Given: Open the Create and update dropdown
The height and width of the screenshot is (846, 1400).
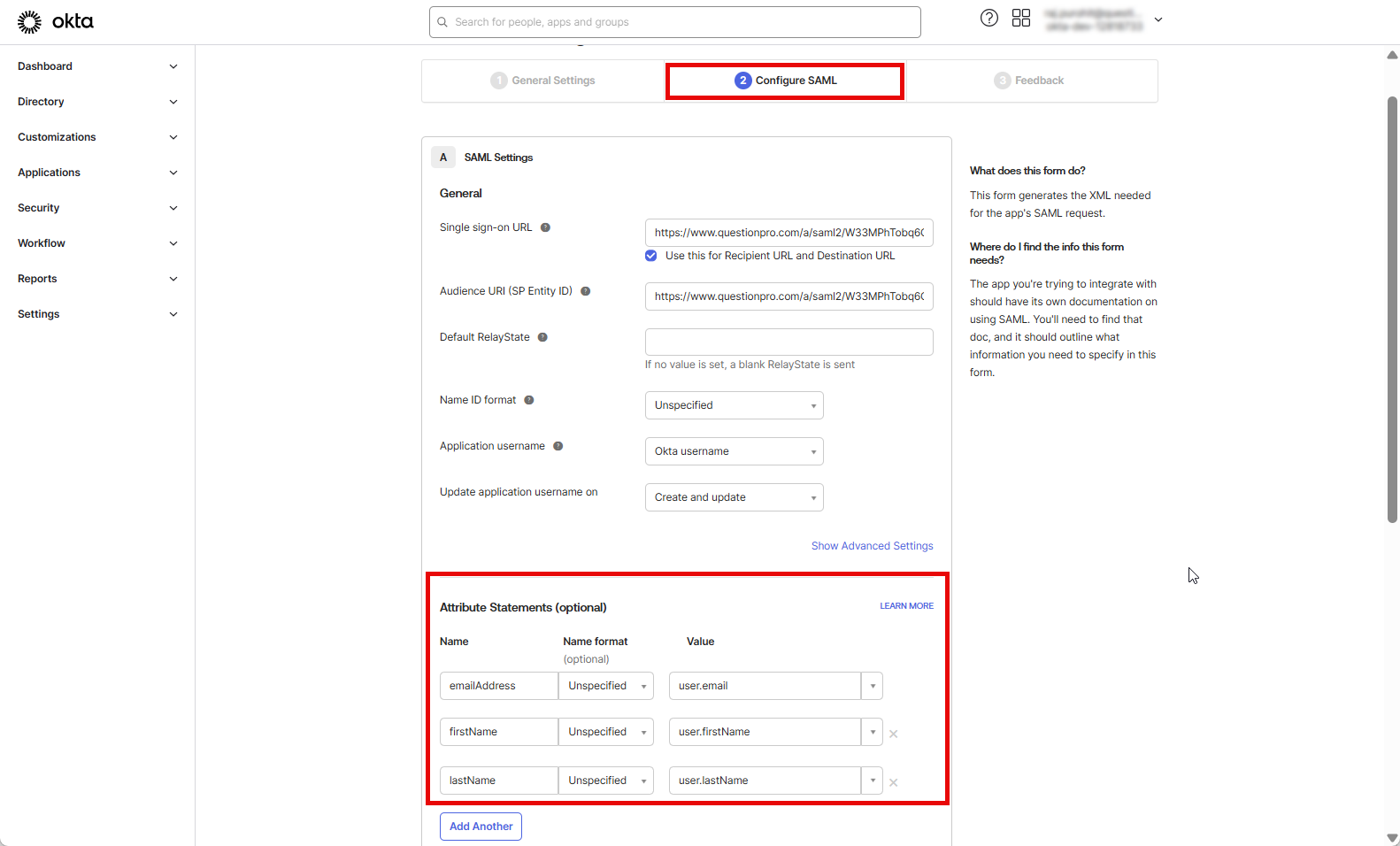Looking at the screenshot, I should (734, 497).
